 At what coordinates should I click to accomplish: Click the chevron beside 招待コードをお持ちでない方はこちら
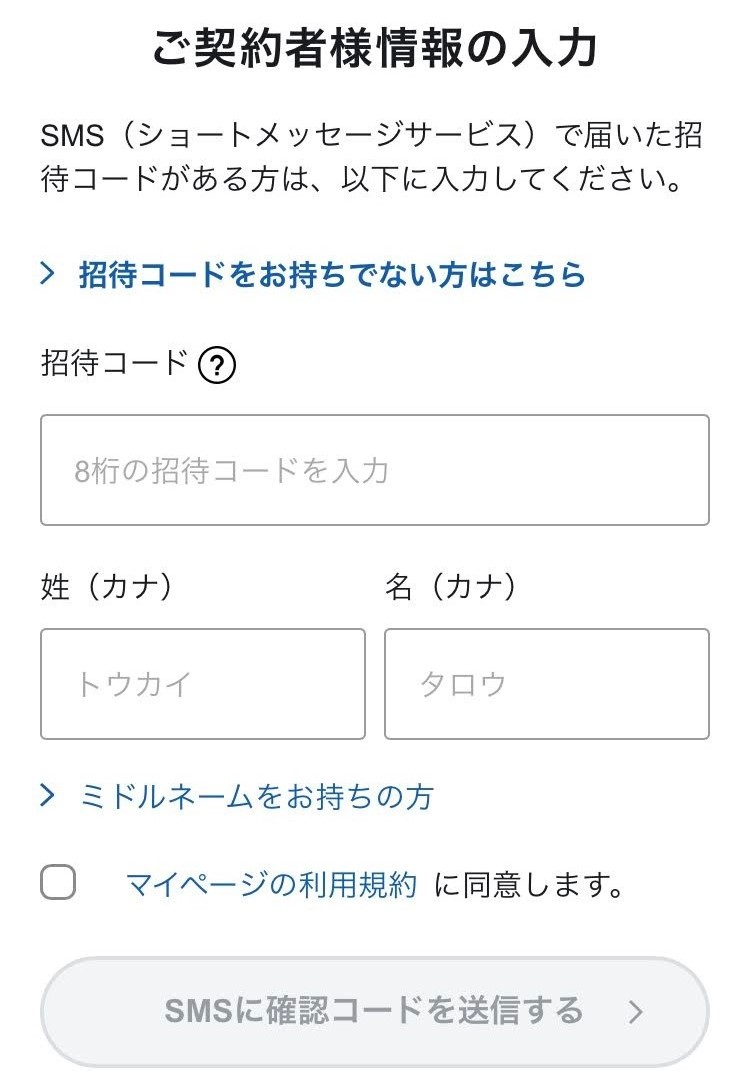click(x=48, y=274)
